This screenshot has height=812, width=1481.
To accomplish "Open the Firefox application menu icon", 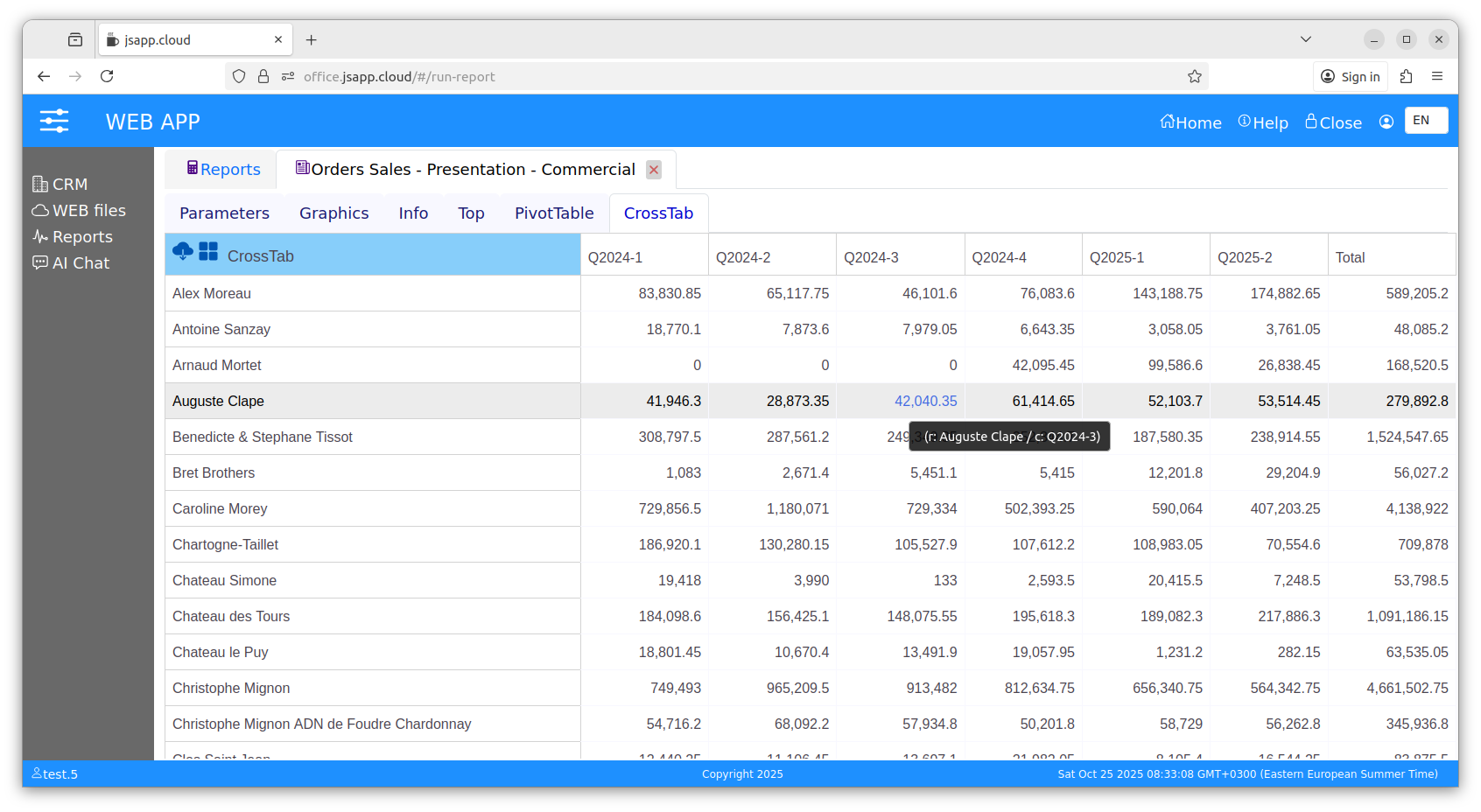I will (1437, 77).
